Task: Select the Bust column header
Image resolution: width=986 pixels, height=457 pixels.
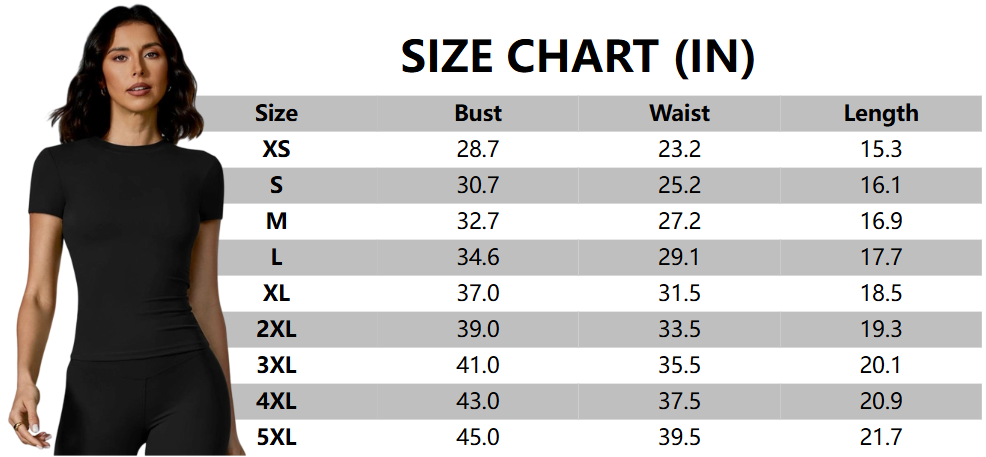Action: [x=478, y=113]
